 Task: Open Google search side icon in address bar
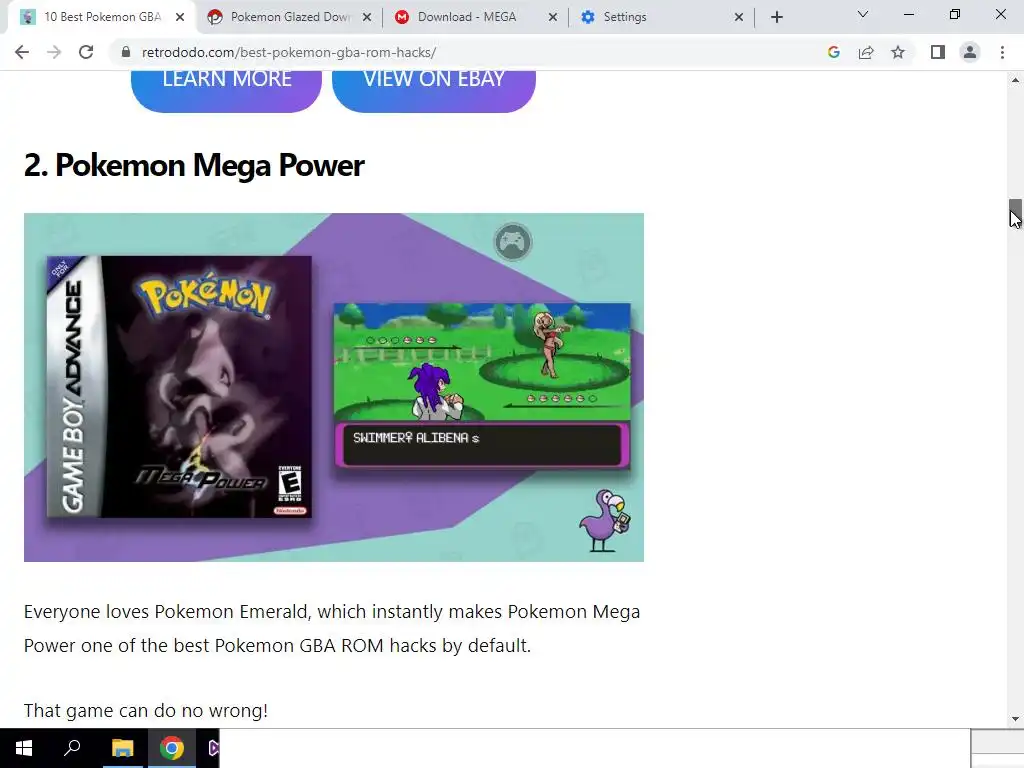[833, 52]
